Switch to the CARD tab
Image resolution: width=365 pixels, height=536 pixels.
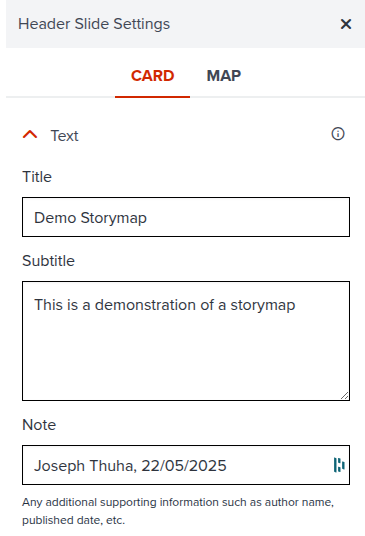click(152, 76)
